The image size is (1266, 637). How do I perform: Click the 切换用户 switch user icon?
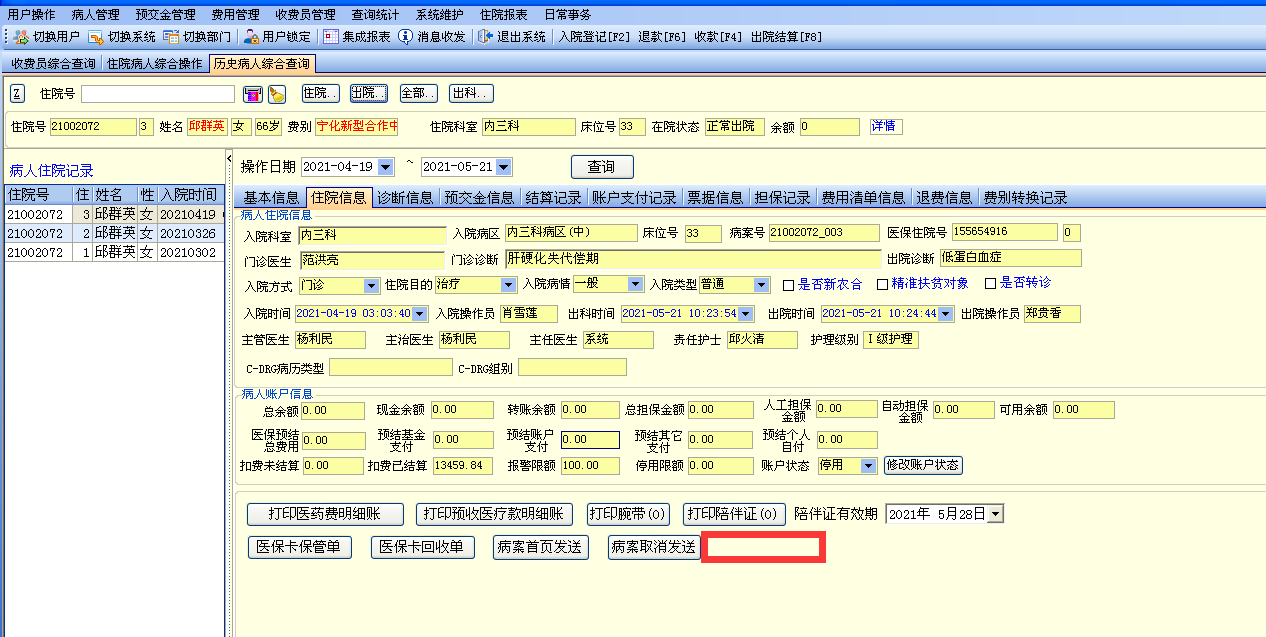point(21,36)
